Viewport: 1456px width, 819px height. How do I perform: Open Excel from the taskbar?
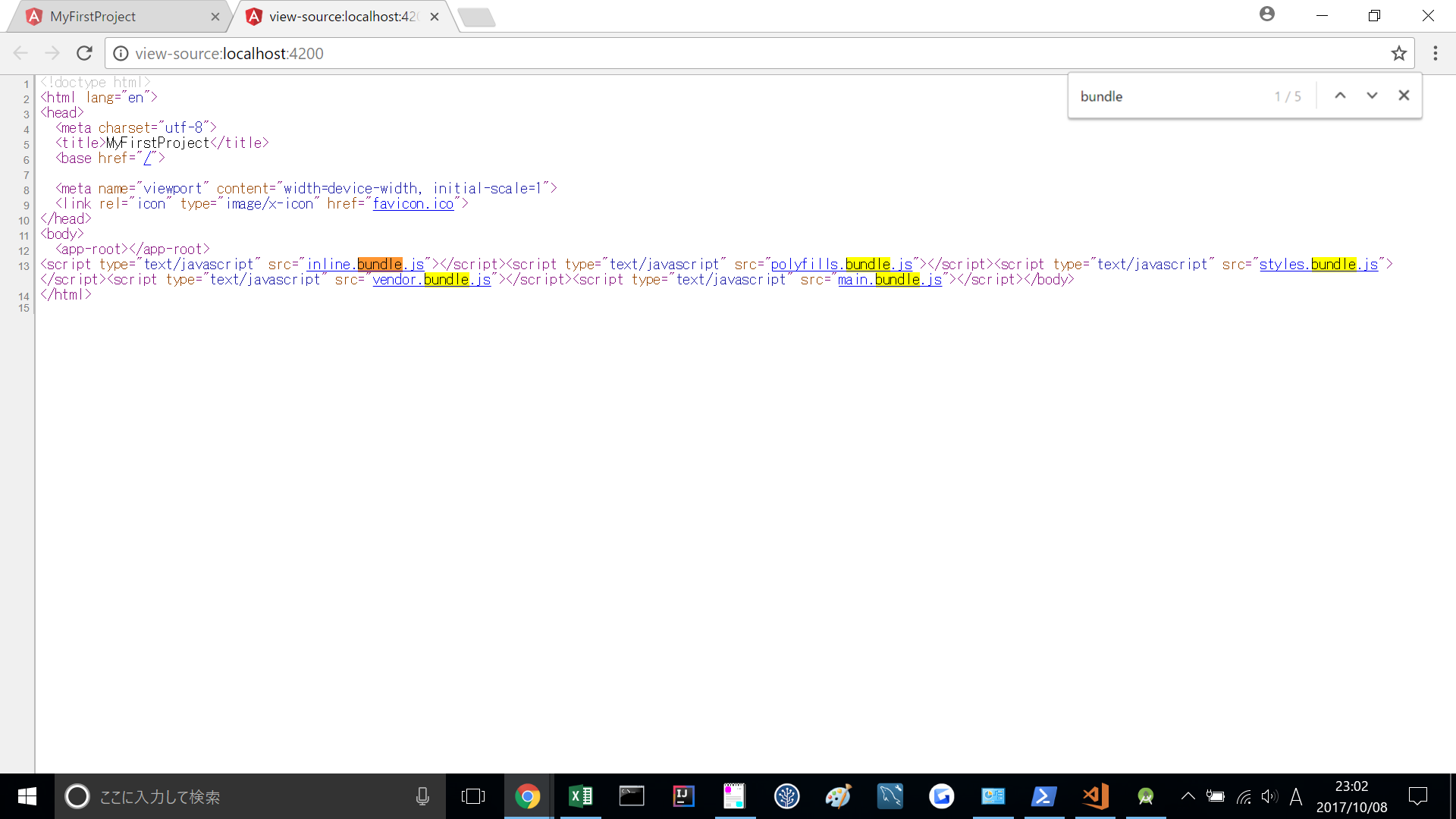click(580, 796)
